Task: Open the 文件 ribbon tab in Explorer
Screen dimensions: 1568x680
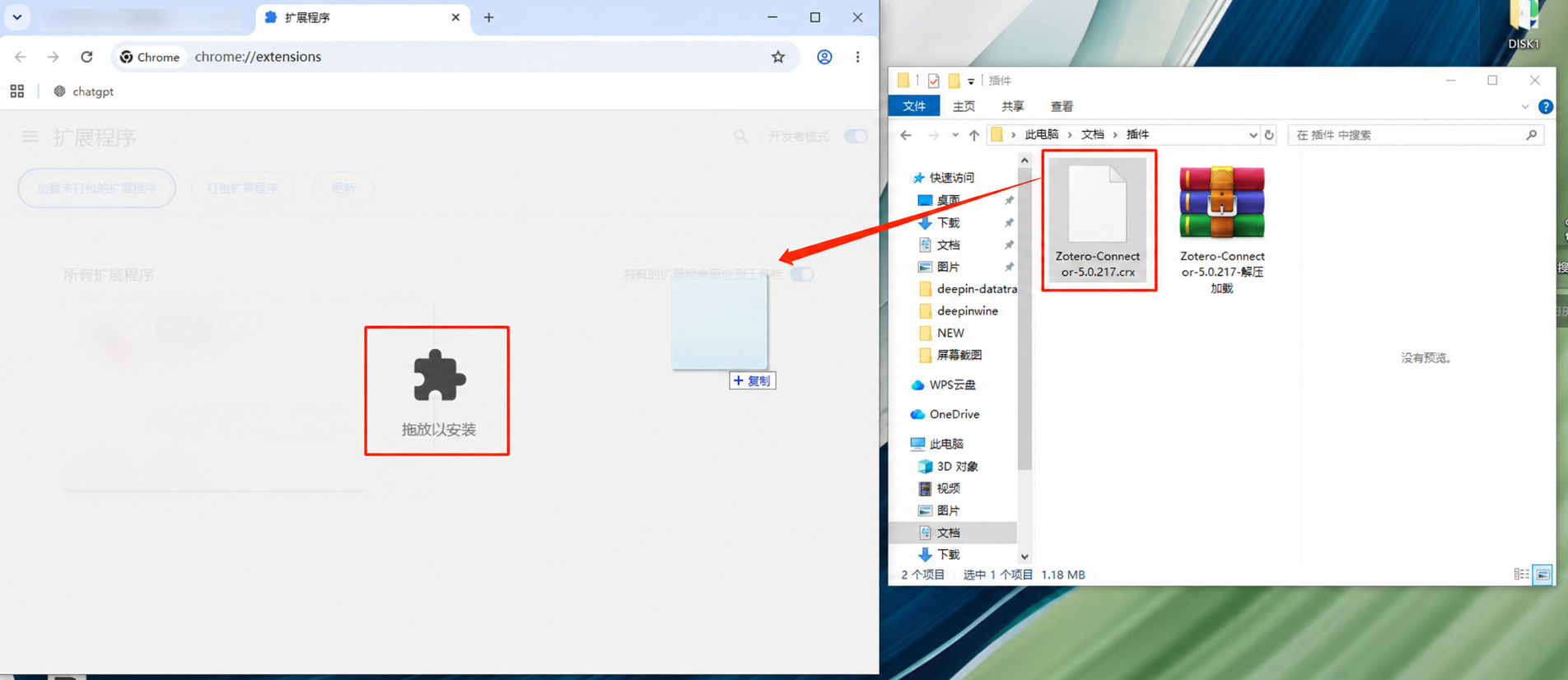Action: (914, 106)
